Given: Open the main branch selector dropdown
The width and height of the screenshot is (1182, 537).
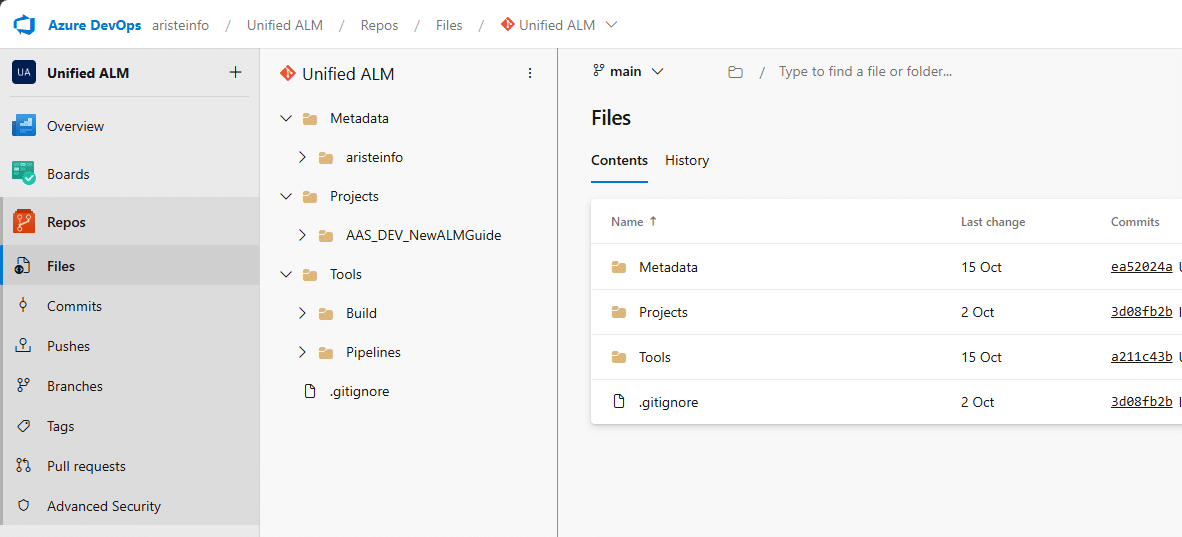Looking at the screenshot, I should [x=628, y=72].
